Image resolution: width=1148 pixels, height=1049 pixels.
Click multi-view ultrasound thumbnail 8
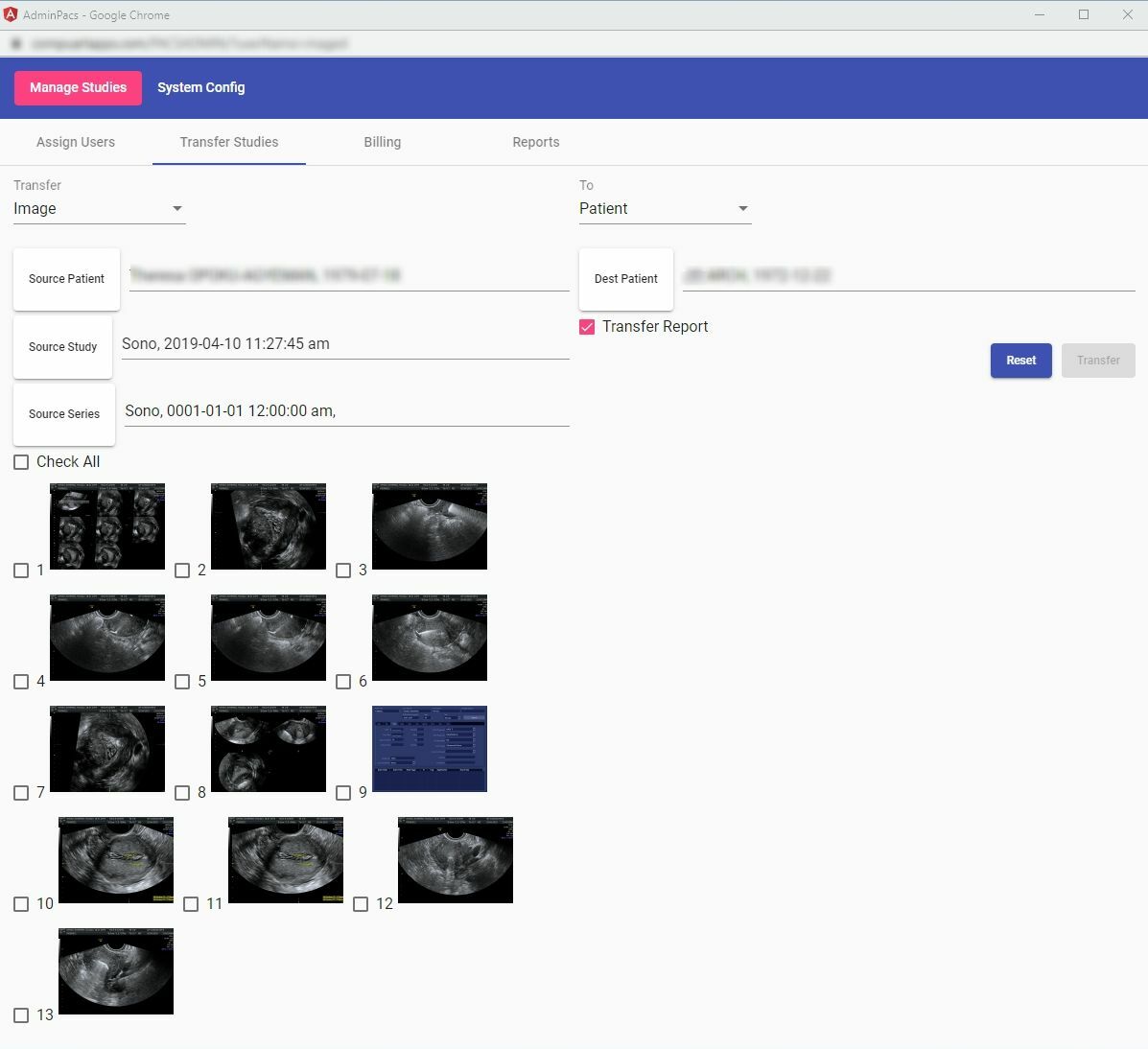(268, 749)
